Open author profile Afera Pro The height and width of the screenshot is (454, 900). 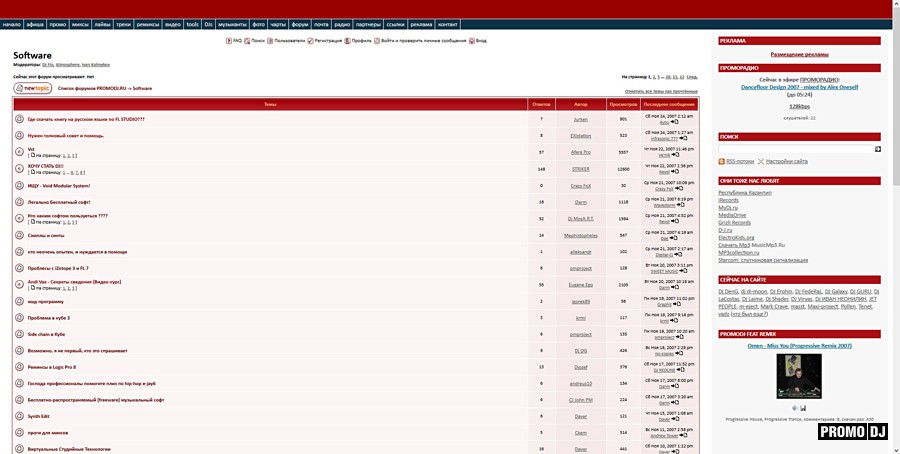[x=580, y=153]
